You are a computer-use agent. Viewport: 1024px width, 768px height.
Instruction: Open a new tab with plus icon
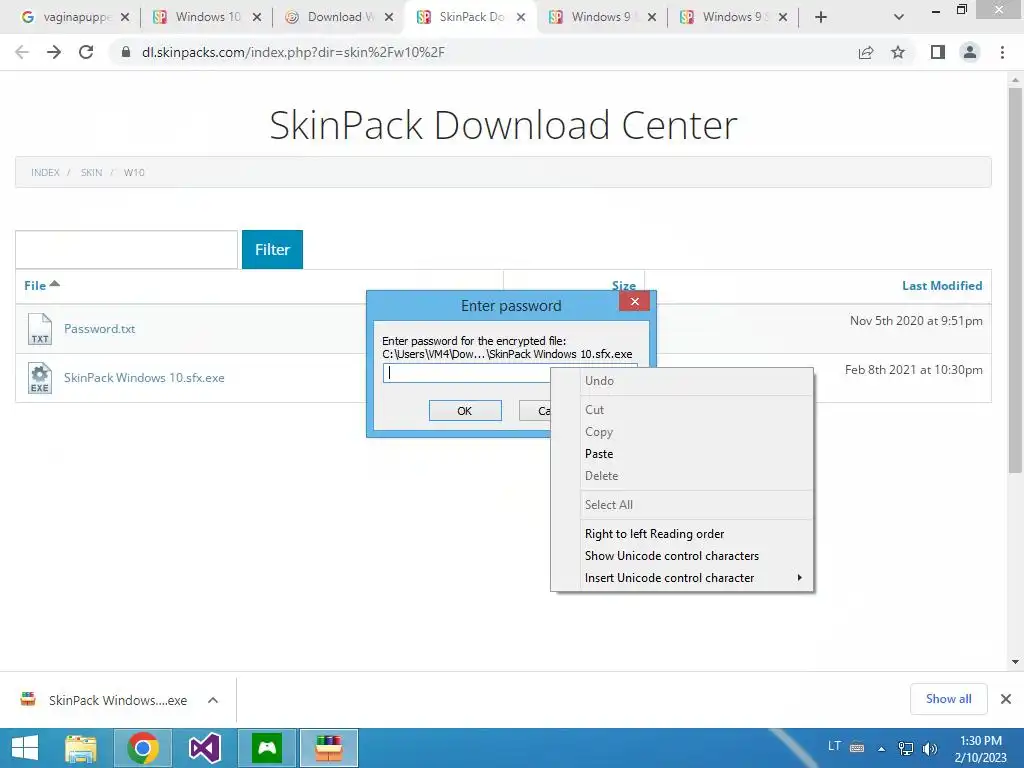point(821,17)
